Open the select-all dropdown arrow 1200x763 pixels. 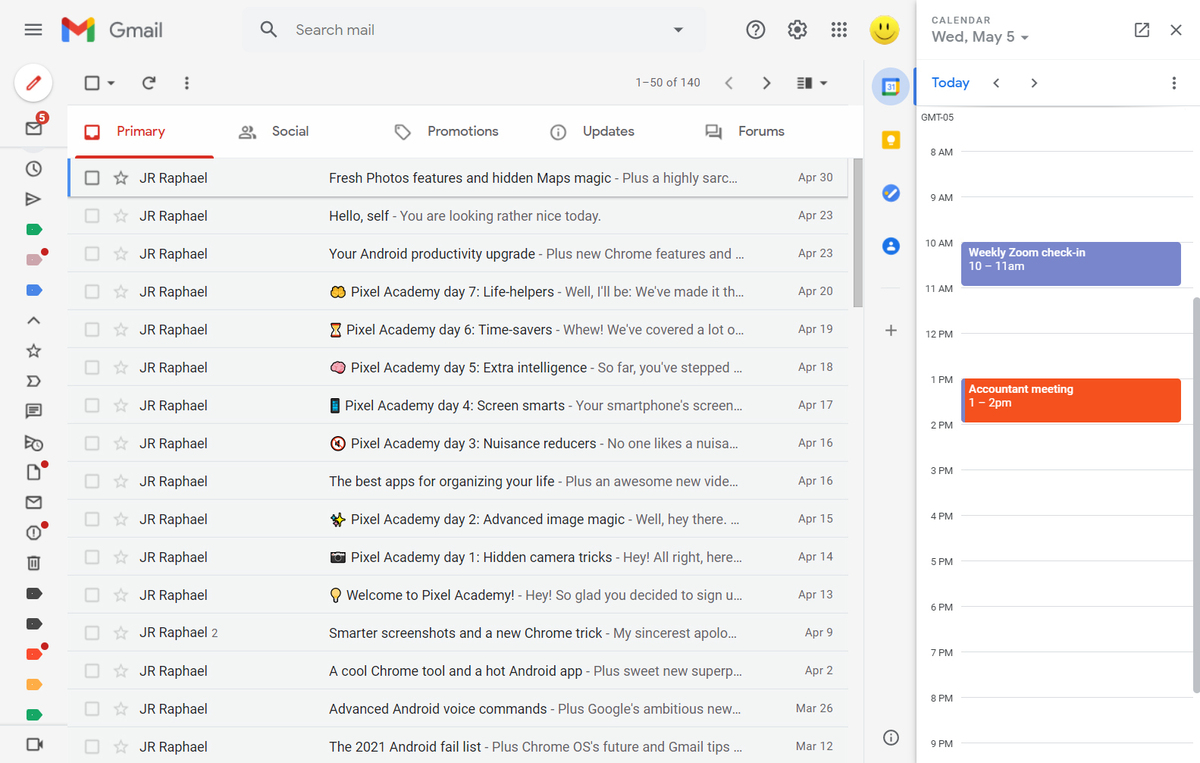pyautogui.click(x=111, y=83)
